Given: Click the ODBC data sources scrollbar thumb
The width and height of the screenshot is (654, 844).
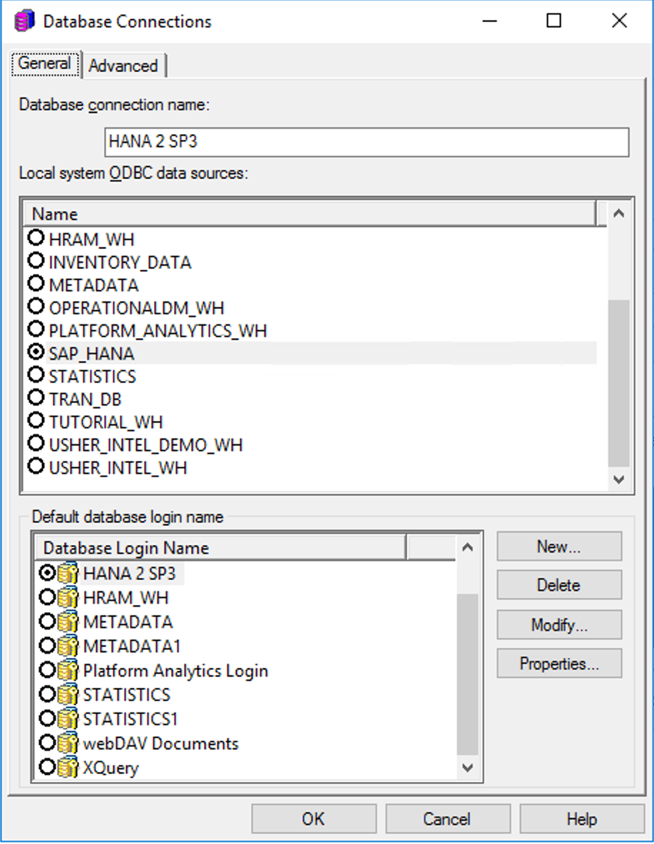Looking at the screenshot, I should click(619, 383).
